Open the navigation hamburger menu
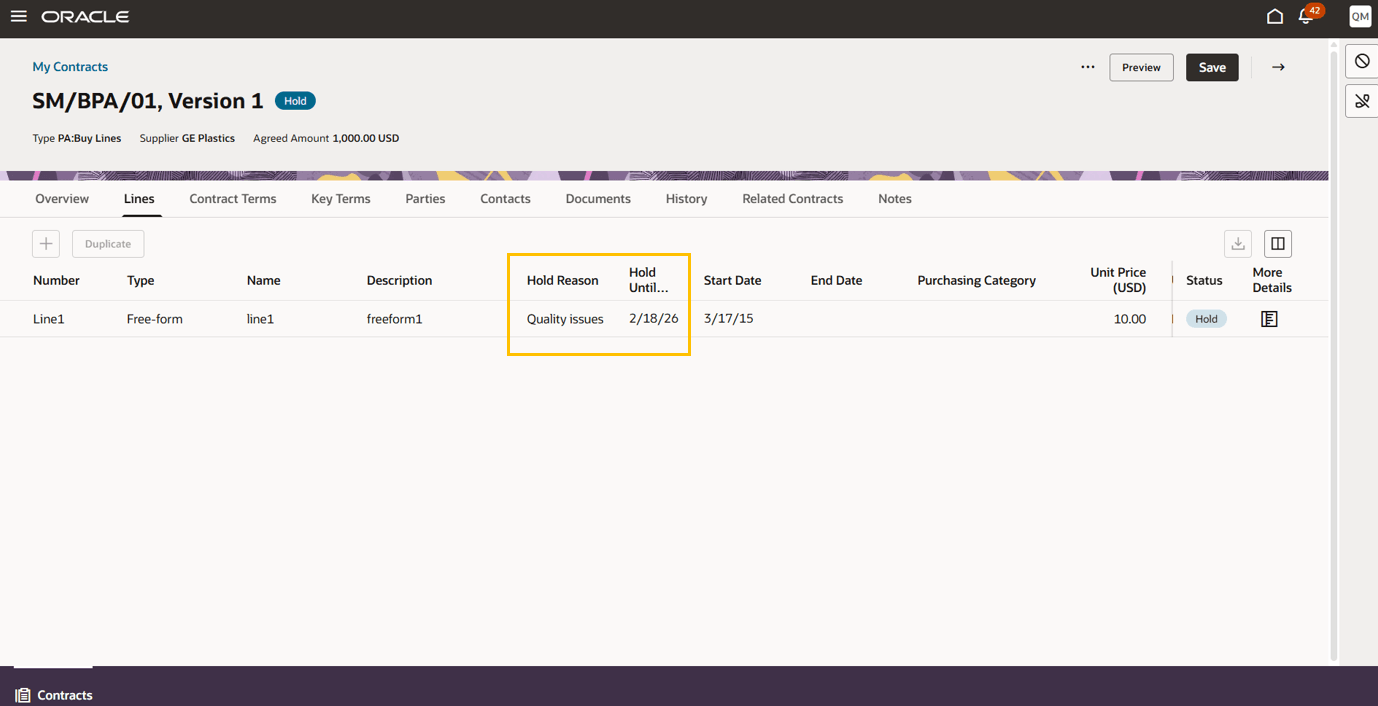 point(18,16)
